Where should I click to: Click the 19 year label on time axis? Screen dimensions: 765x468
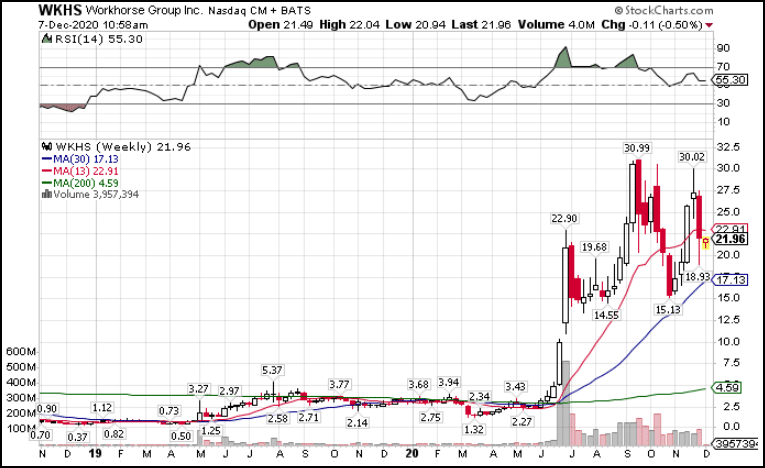(x=96, y=453)
